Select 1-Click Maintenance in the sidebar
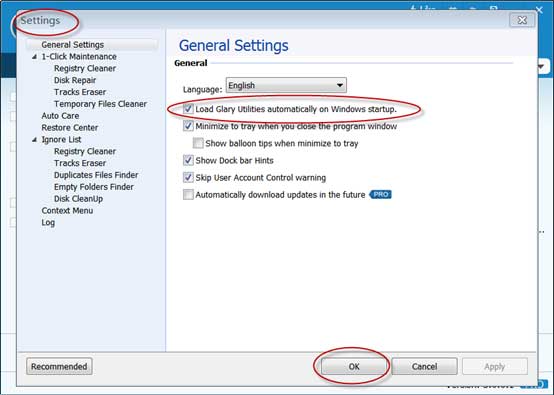The image size is (554, 395). tap(79, 57)
